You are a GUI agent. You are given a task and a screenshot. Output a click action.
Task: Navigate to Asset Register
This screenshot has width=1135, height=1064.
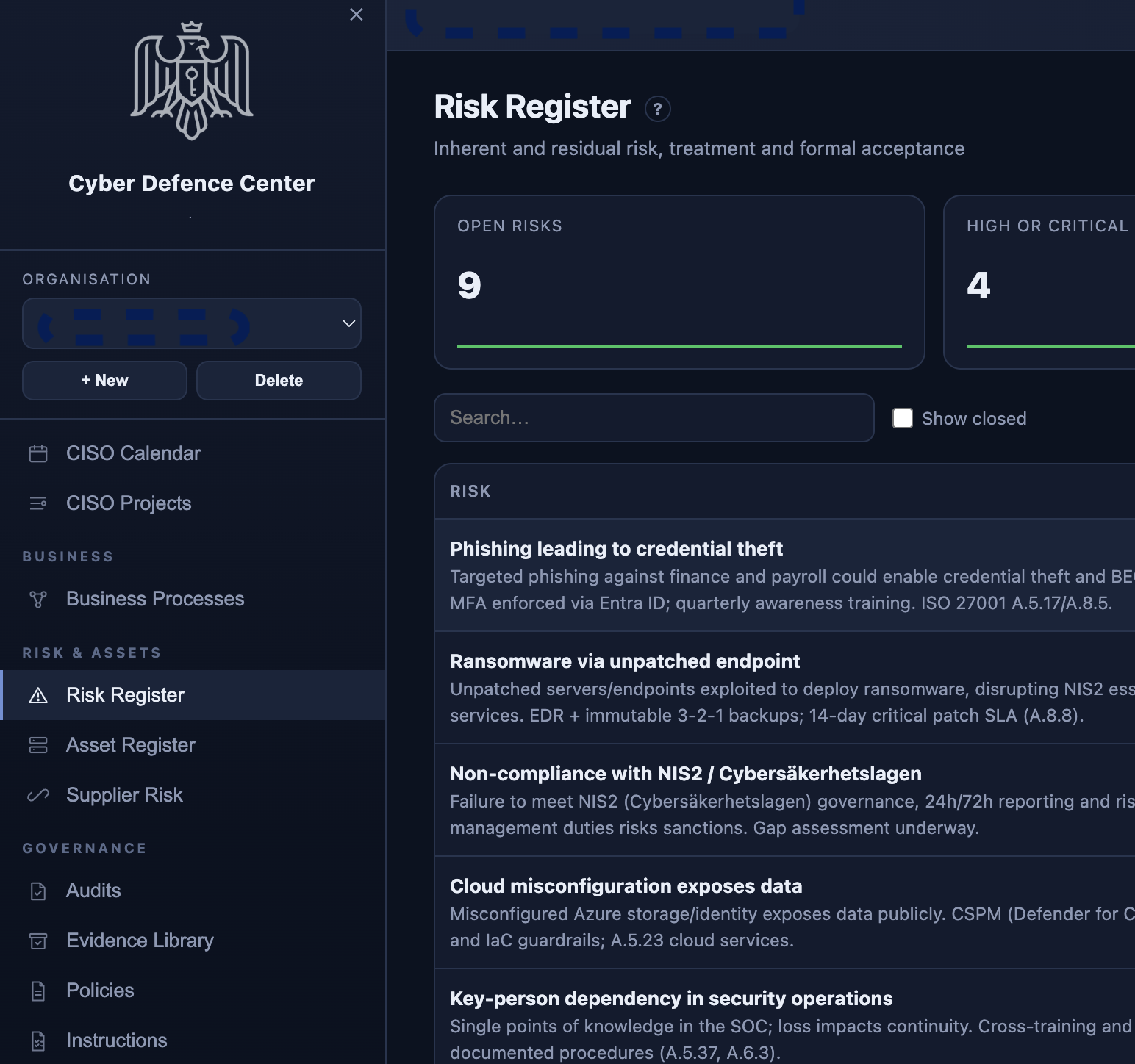point(193,745)
